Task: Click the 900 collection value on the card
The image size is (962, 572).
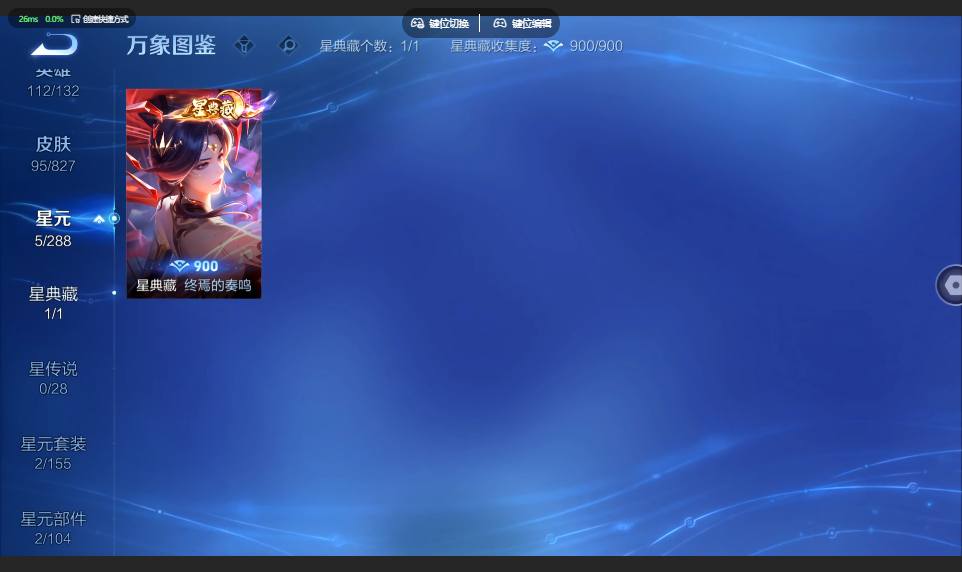Action: point(194,266)
